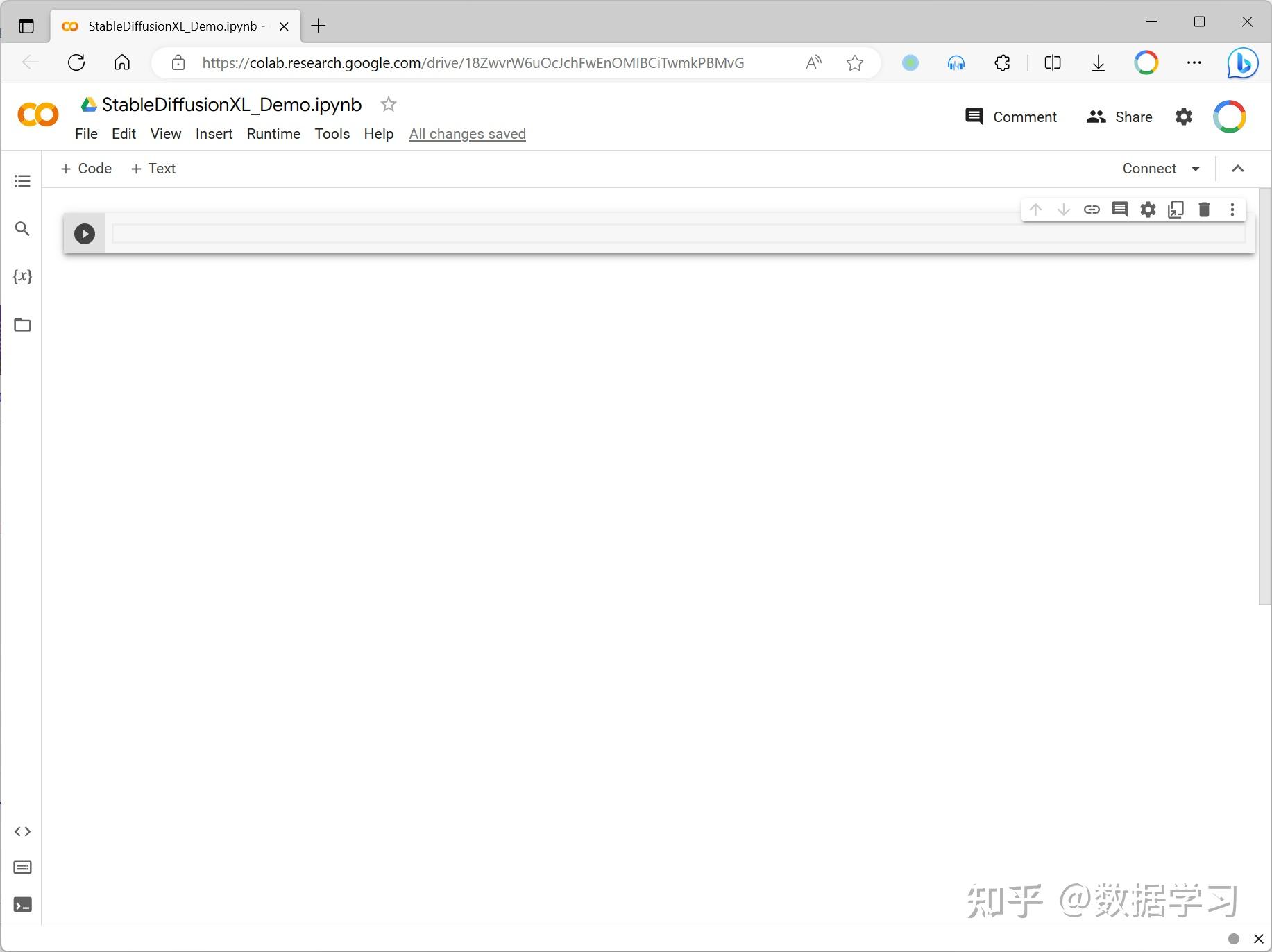Share the notebook via Share button
This screenshot has width=1272, height=952.
[x=1119, y=117]
